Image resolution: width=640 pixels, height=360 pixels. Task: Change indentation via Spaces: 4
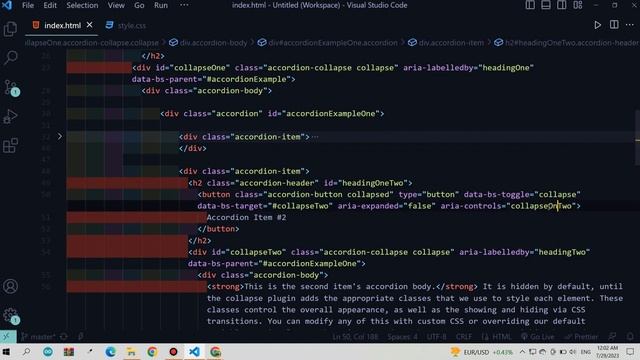coord(402,337)
